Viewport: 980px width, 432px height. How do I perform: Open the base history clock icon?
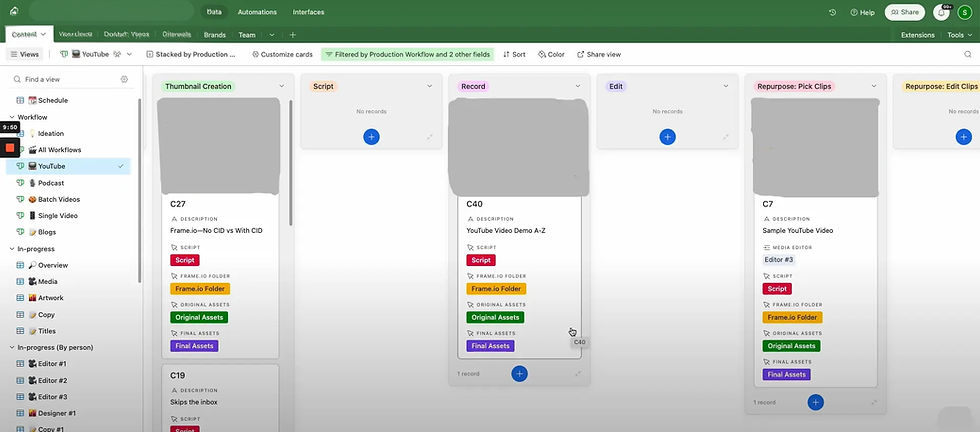pyautogui.click(x=832, y=12)
